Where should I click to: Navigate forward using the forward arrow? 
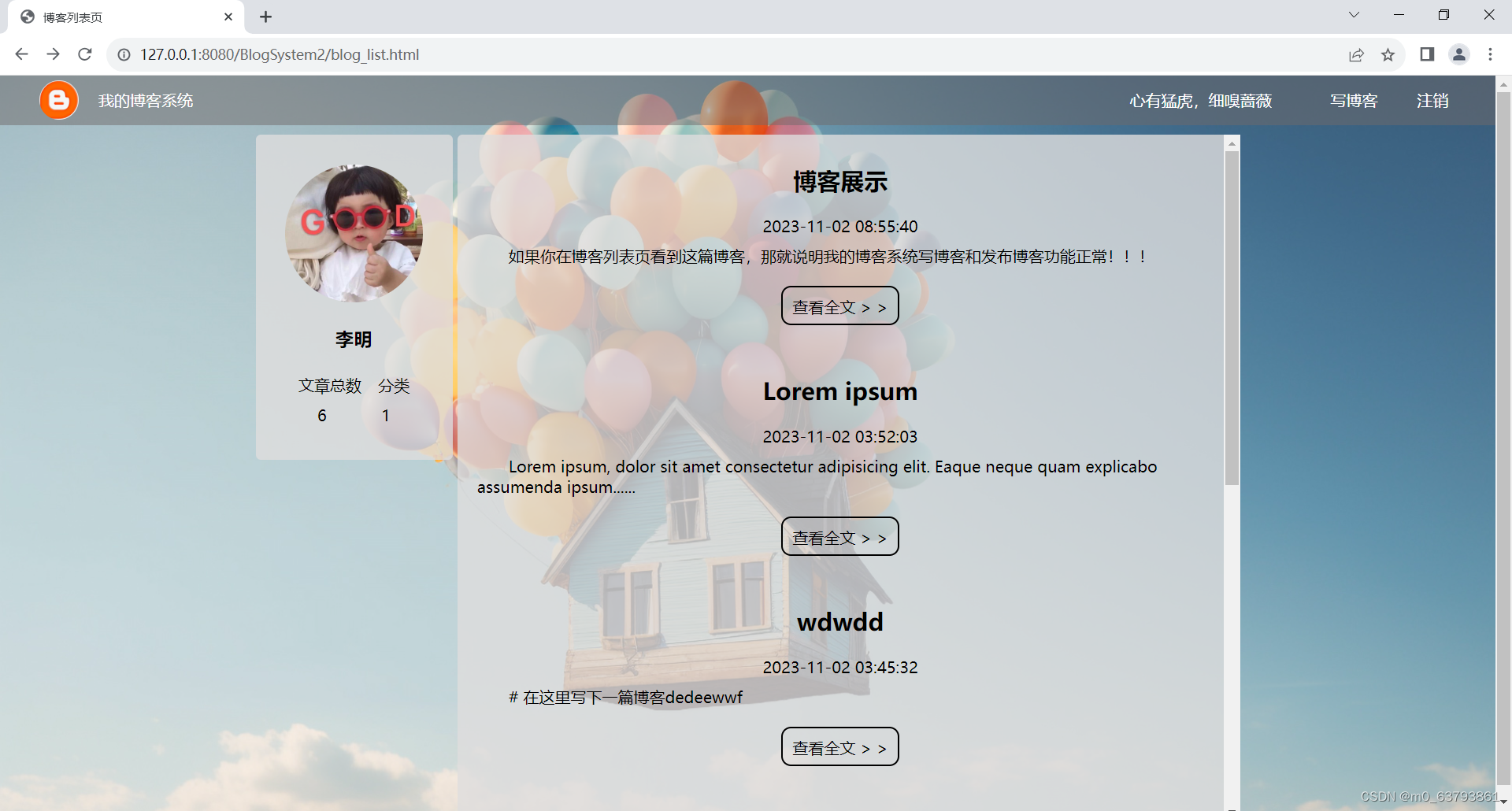point(53,54)
